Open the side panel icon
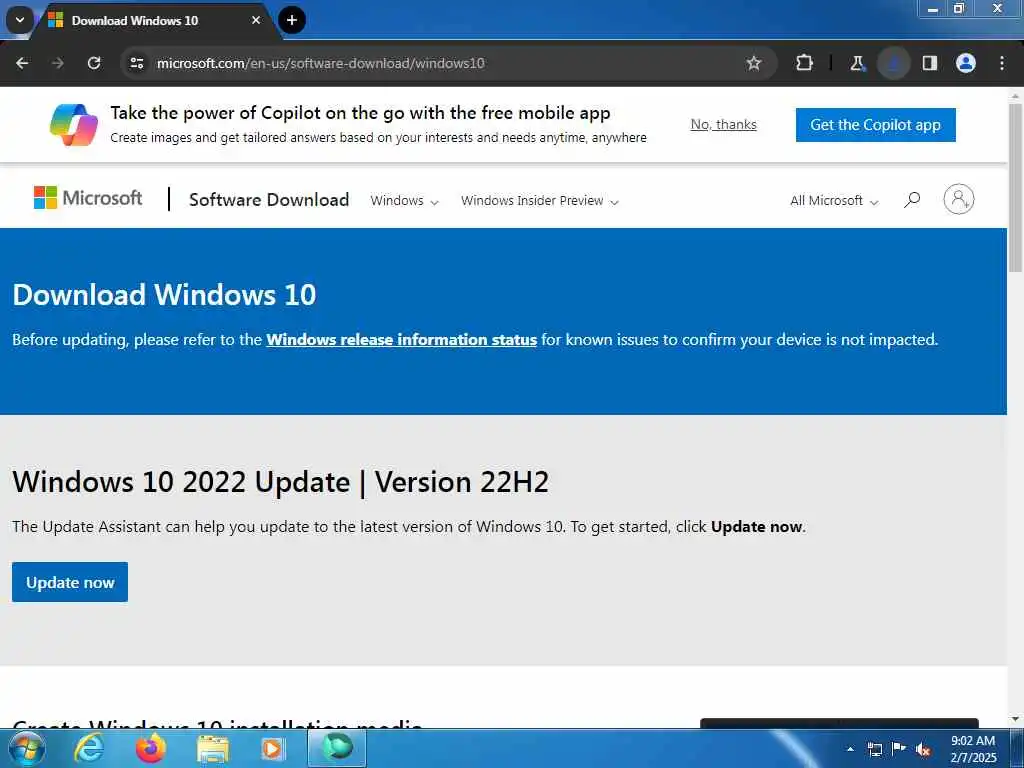Screen dimensions: 1024x768 coord(930,63)
